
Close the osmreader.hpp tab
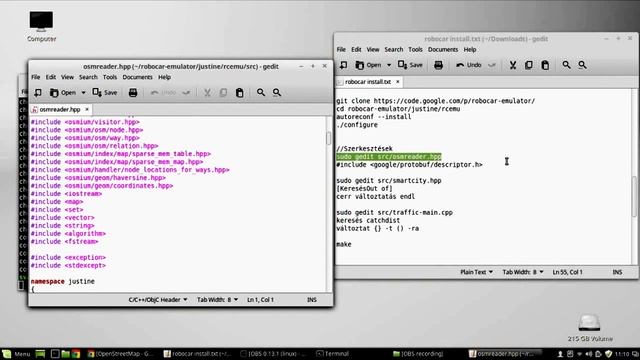point(87,109)
